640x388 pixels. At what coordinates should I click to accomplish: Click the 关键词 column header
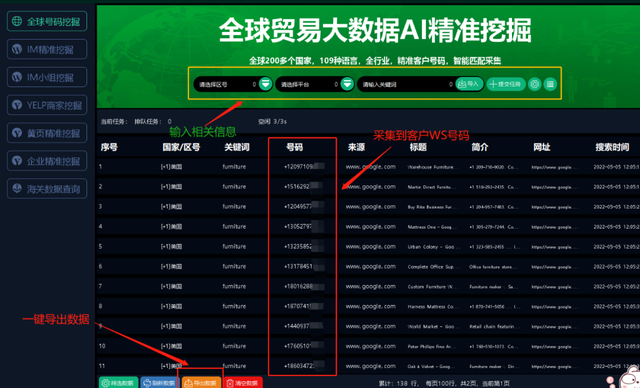click(237, 147)
